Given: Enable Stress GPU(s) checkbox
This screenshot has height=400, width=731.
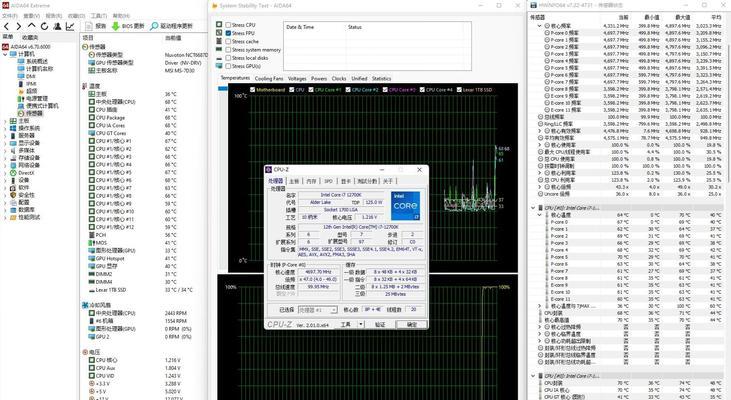Looking at the screenshot, I should tap(228, 66).
